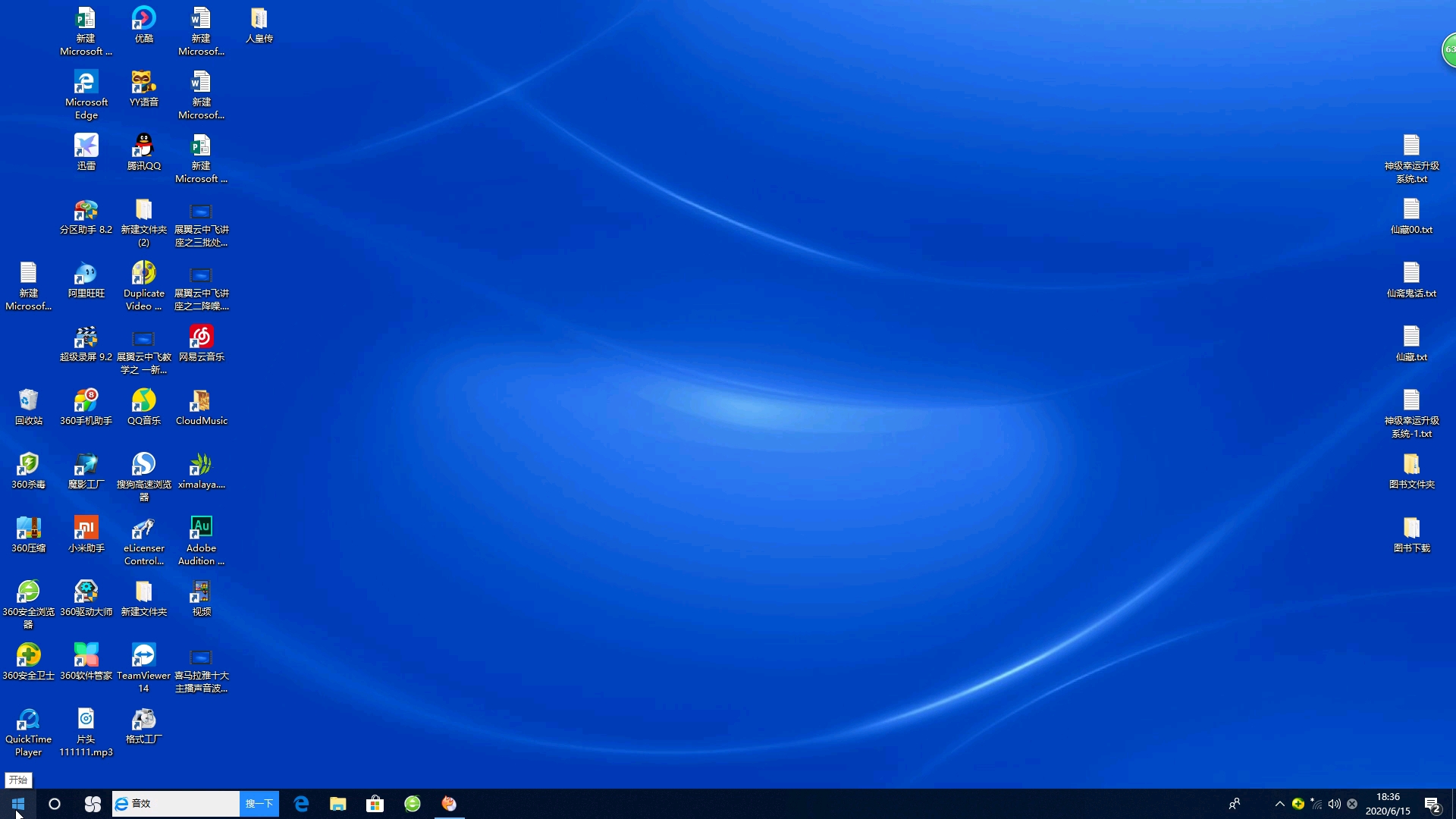Open Edge from the taskbar
Screen dimensions: 1456x819
pyautogui.click(x=301, y=804)
